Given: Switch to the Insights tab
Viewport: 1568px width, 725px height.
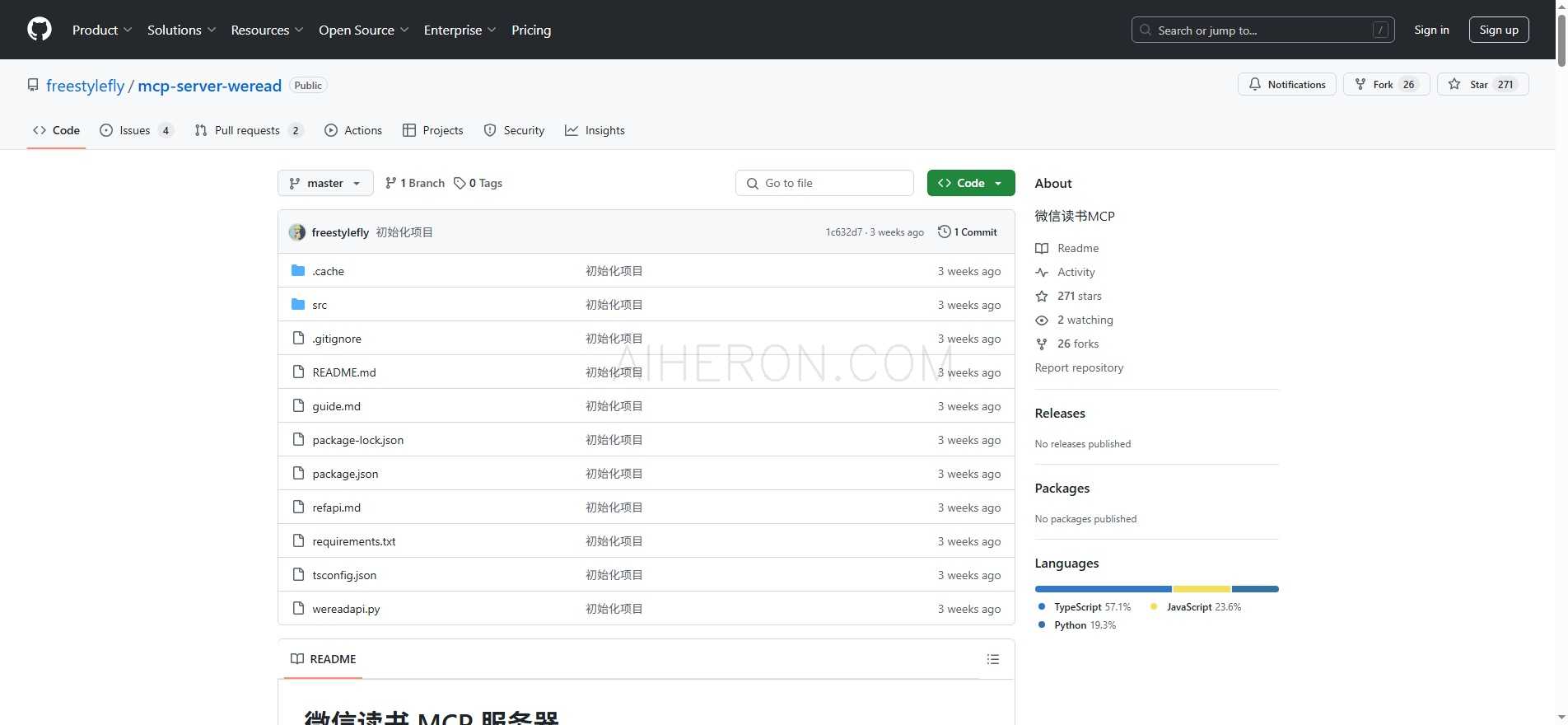Looking at the screenshot, I should pos(595,130).
